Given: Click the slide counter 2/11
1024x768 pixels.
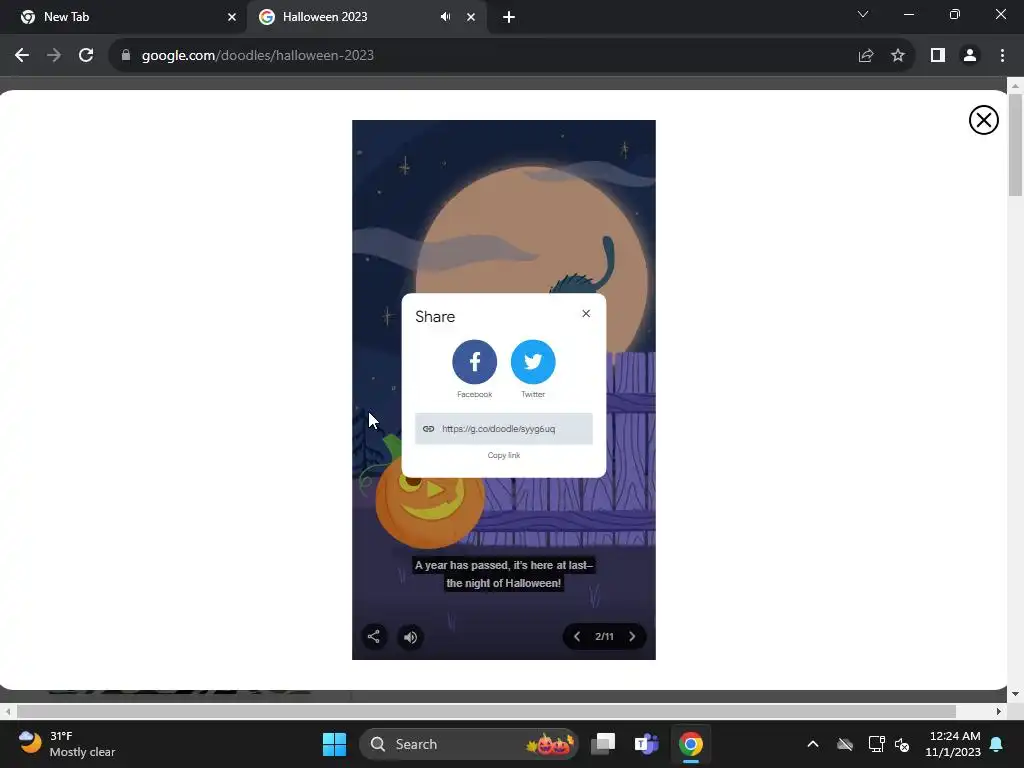Looking at the screenshot, I should click(604, 637).
